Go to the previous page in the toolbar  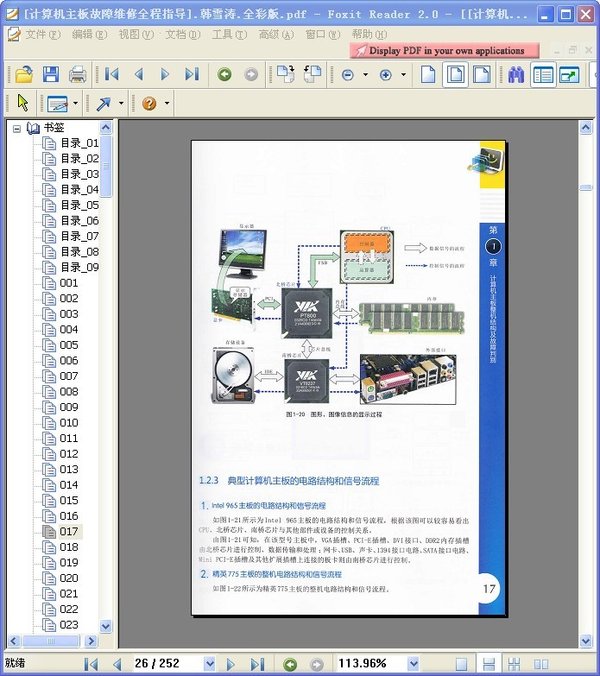(x=139, y=74)
